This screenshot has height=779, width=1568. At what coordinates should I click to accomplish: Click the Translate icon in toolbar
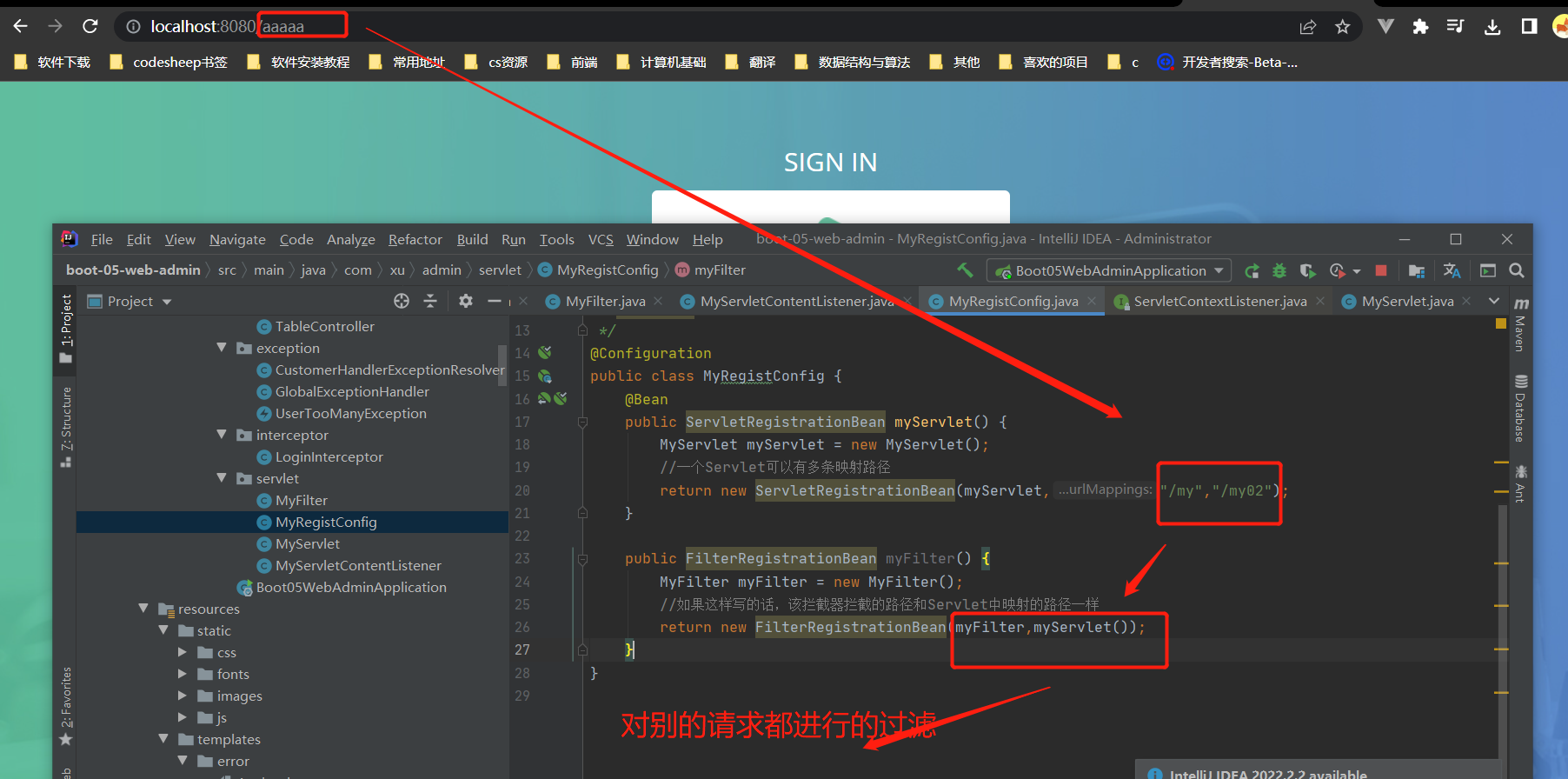point(1452,270)
